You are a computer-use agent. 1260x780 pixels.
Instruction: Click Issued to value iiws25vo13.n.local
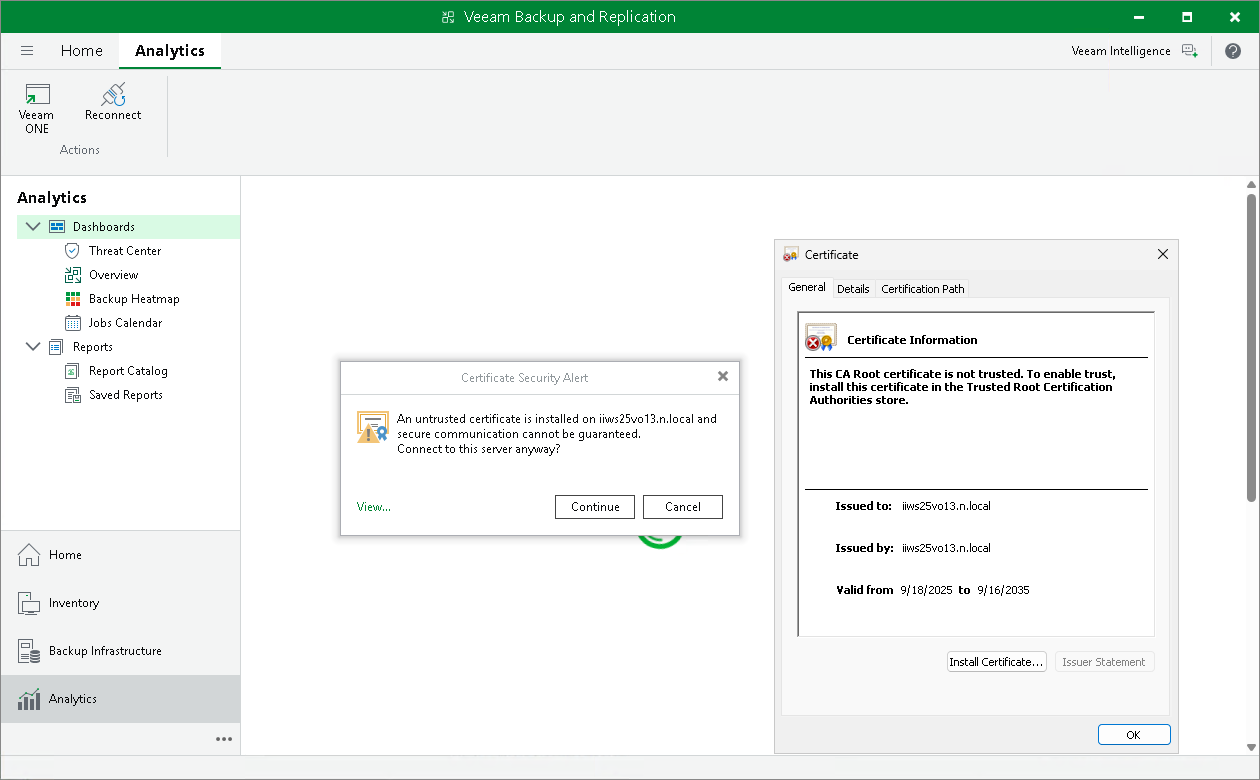pos(946,506)
